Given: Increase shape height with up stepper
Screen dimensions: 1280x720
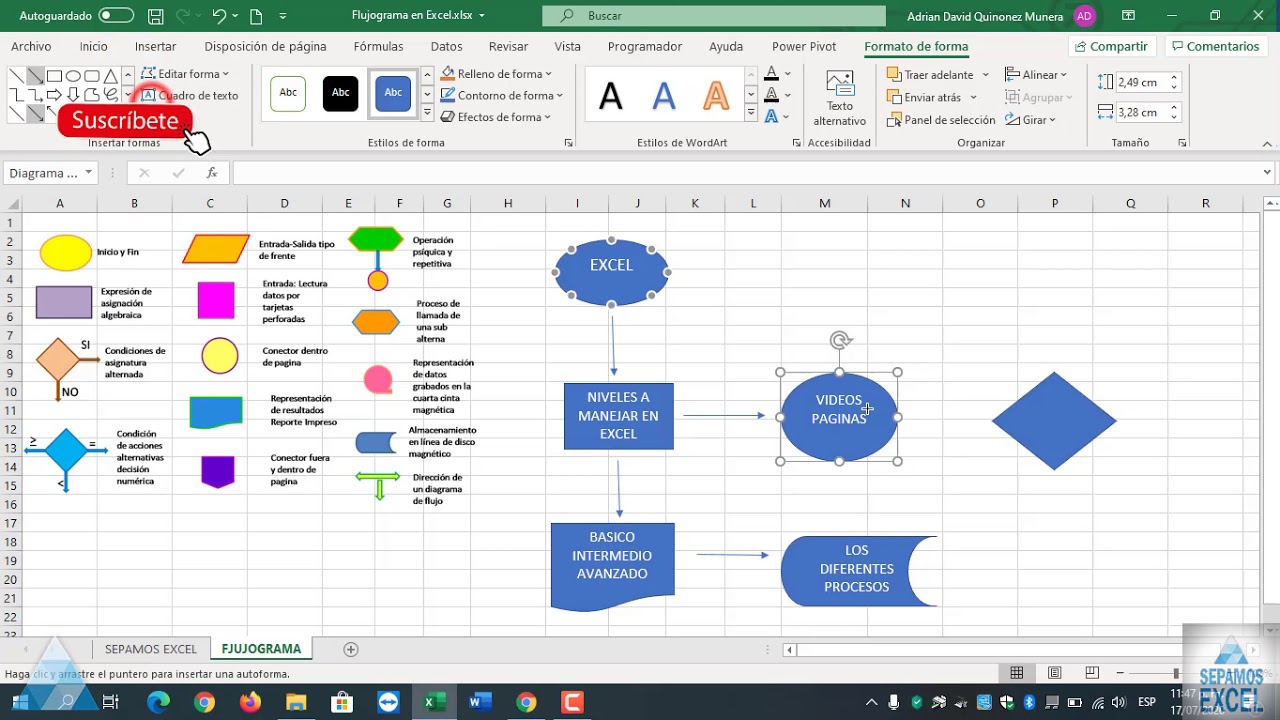Looking at the screenshot, I should (x=1174, y=78).
